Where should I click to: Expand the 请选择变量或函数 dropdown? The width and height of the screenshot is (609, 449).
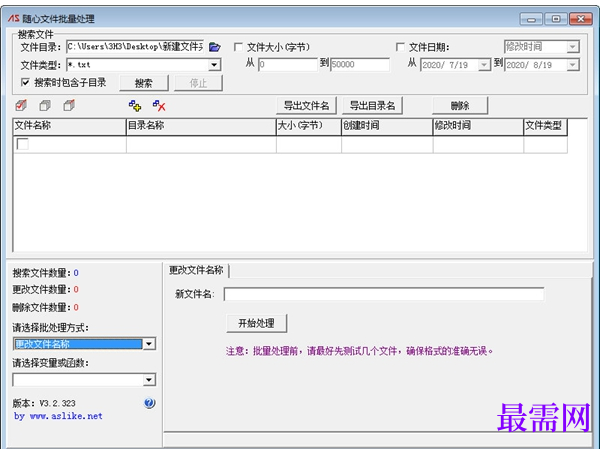(x=149, y=379)
